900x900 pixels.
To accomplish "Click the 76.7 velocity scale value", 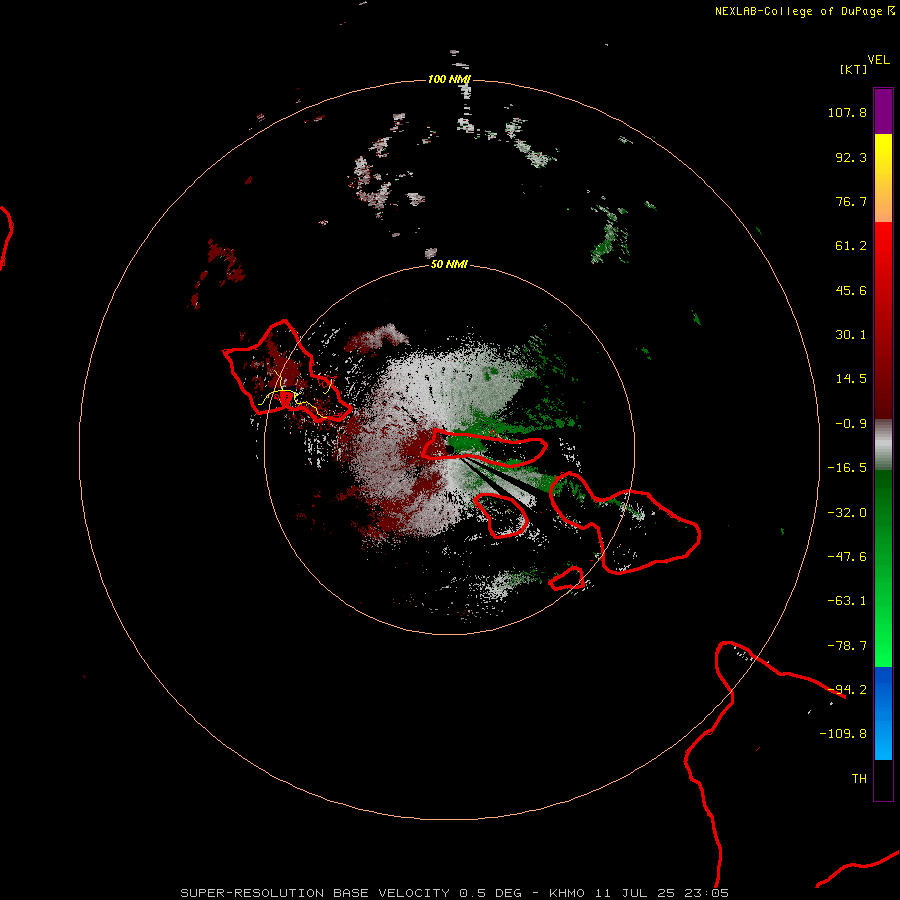I will pos(851,201).
